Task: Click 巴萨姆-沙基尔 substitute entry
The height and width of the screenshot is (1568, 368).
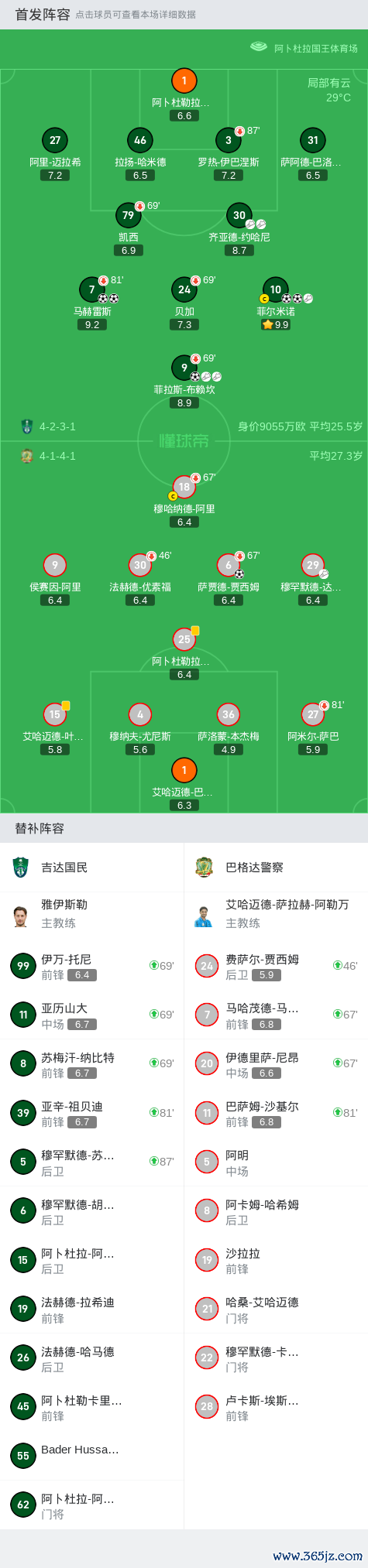Action: 276,1113
